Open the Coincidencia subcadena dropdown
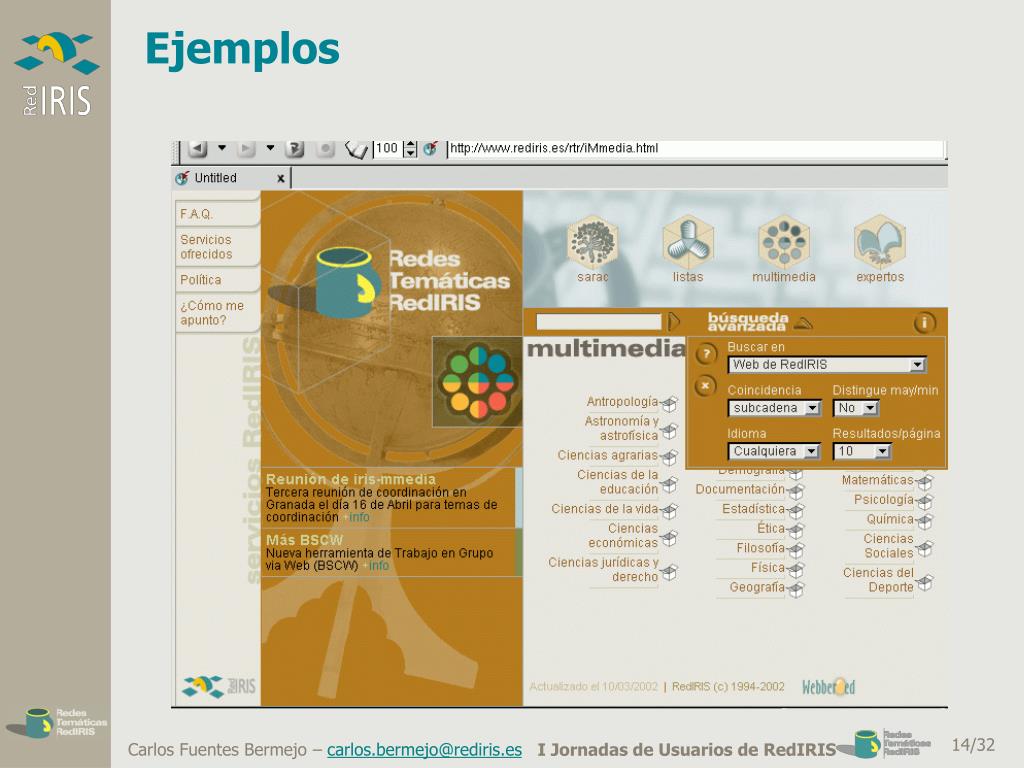This screenshot has width=1024, height=768. 774,408
